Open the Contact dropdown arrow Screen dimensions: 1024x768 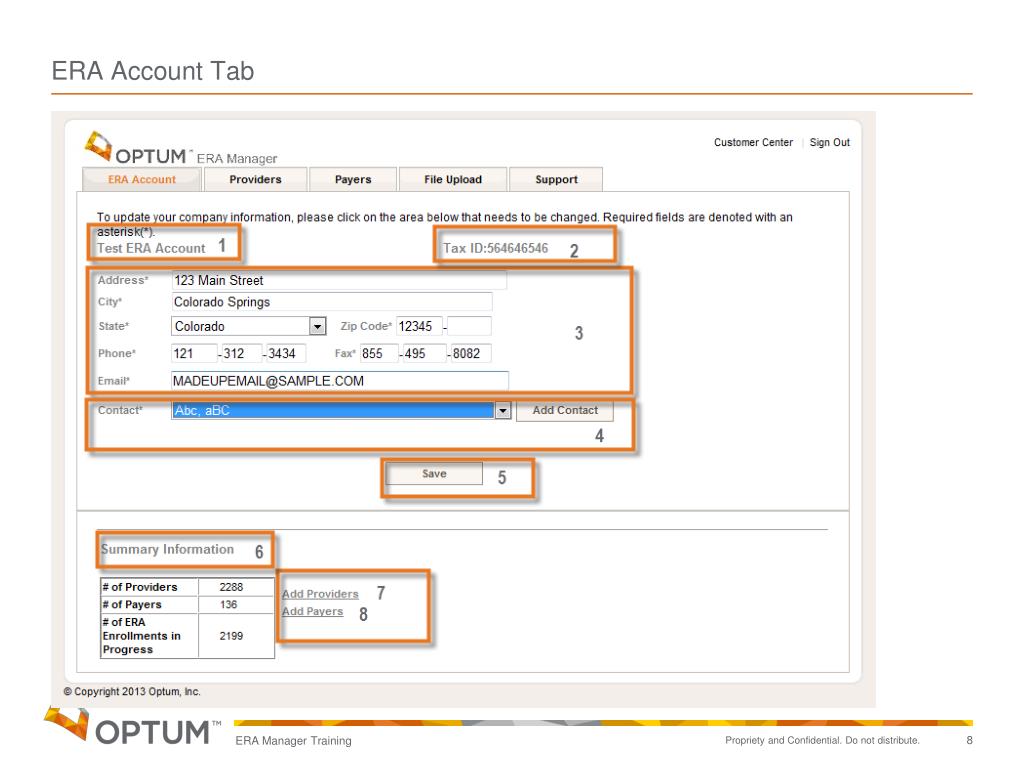point(502,411)
